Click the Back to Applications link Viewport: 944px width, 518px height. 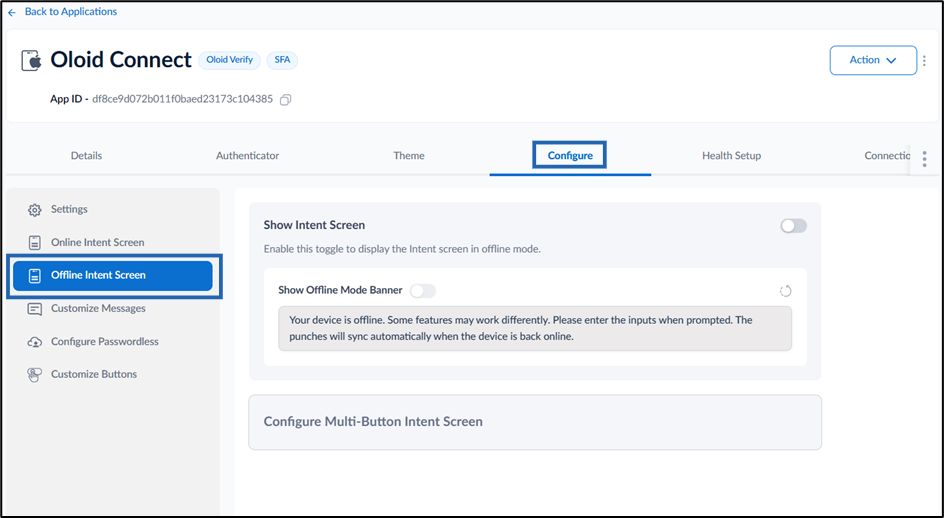(71, 11)
